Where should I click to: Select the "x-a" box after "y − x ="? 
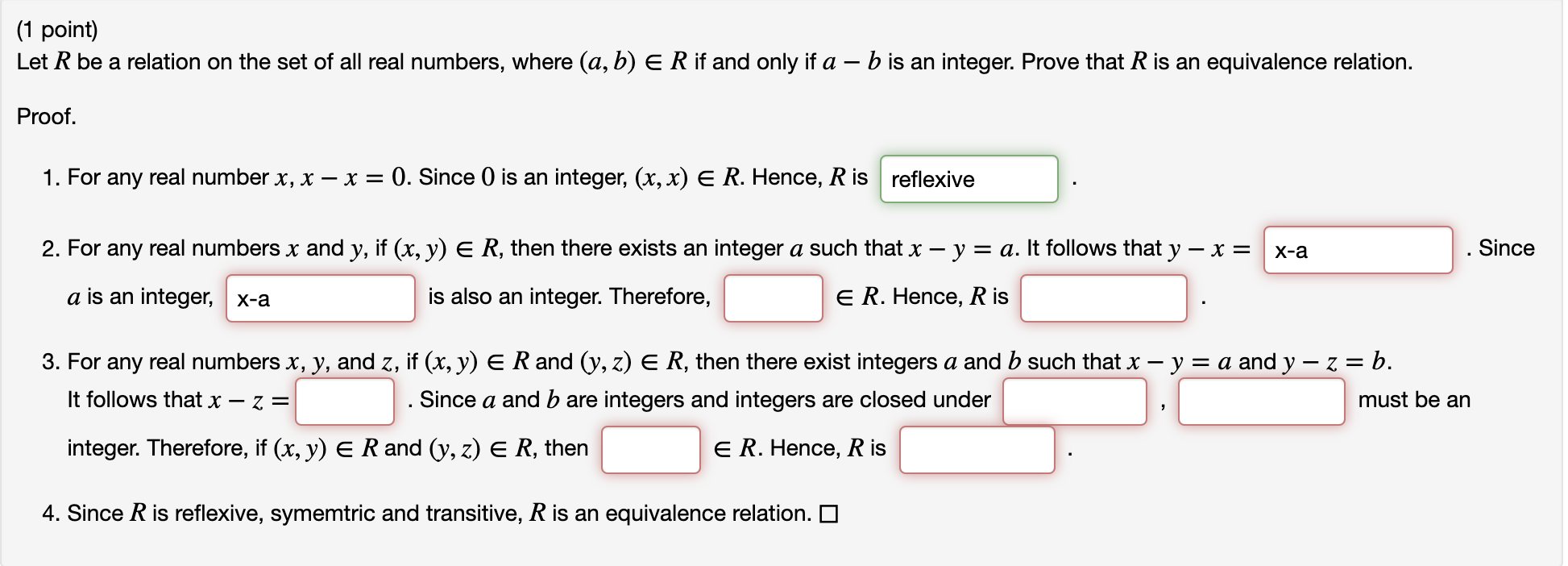pyautogui.click(x=1359, y=251)
